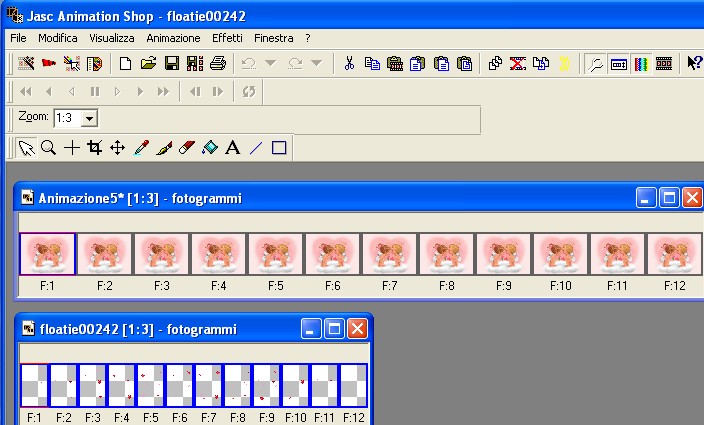Open the File menu
Image resolution: width=704 pixels, height=425 pixels.
18,38
